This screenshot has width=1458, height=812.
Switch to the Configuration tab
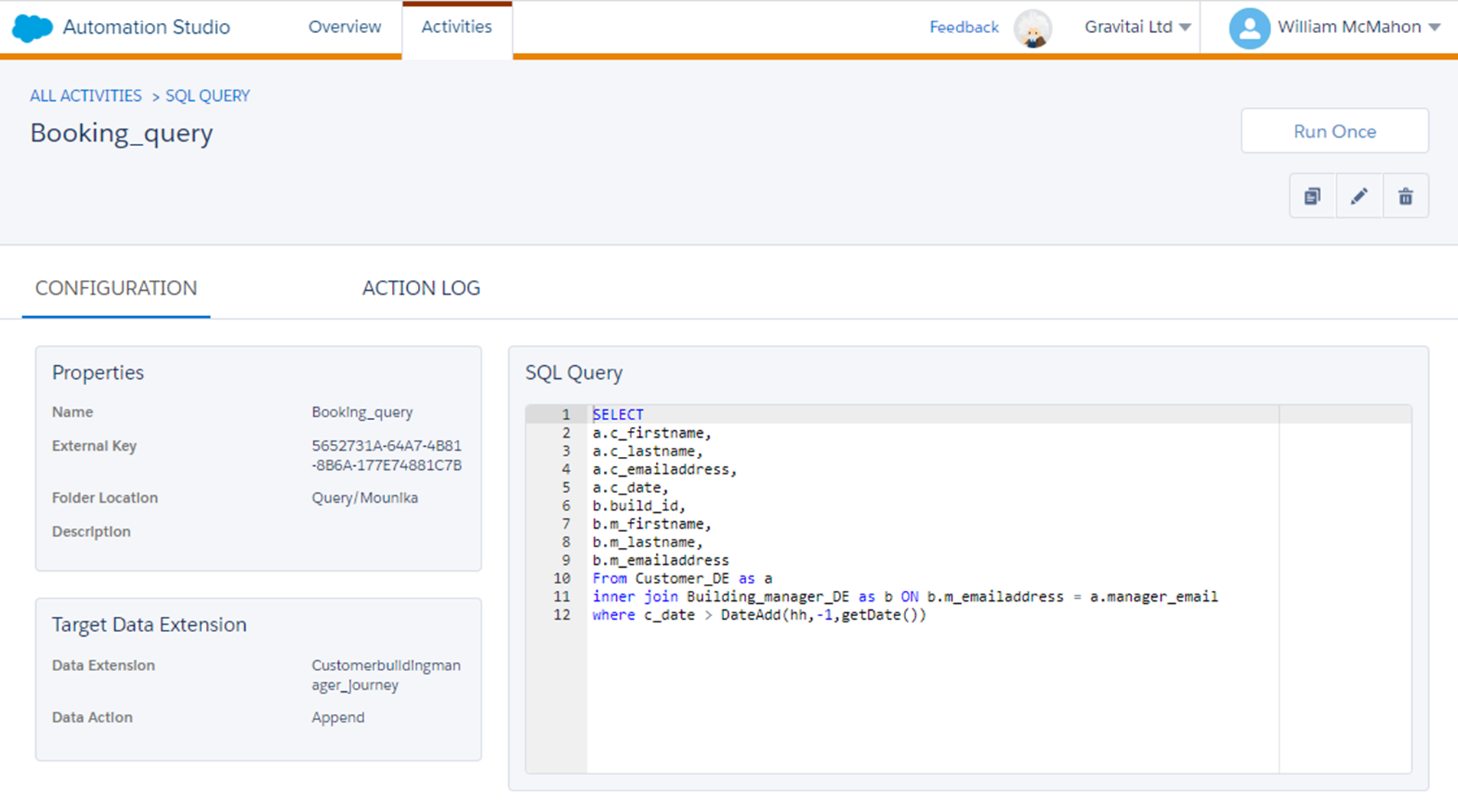coord(116,288)
